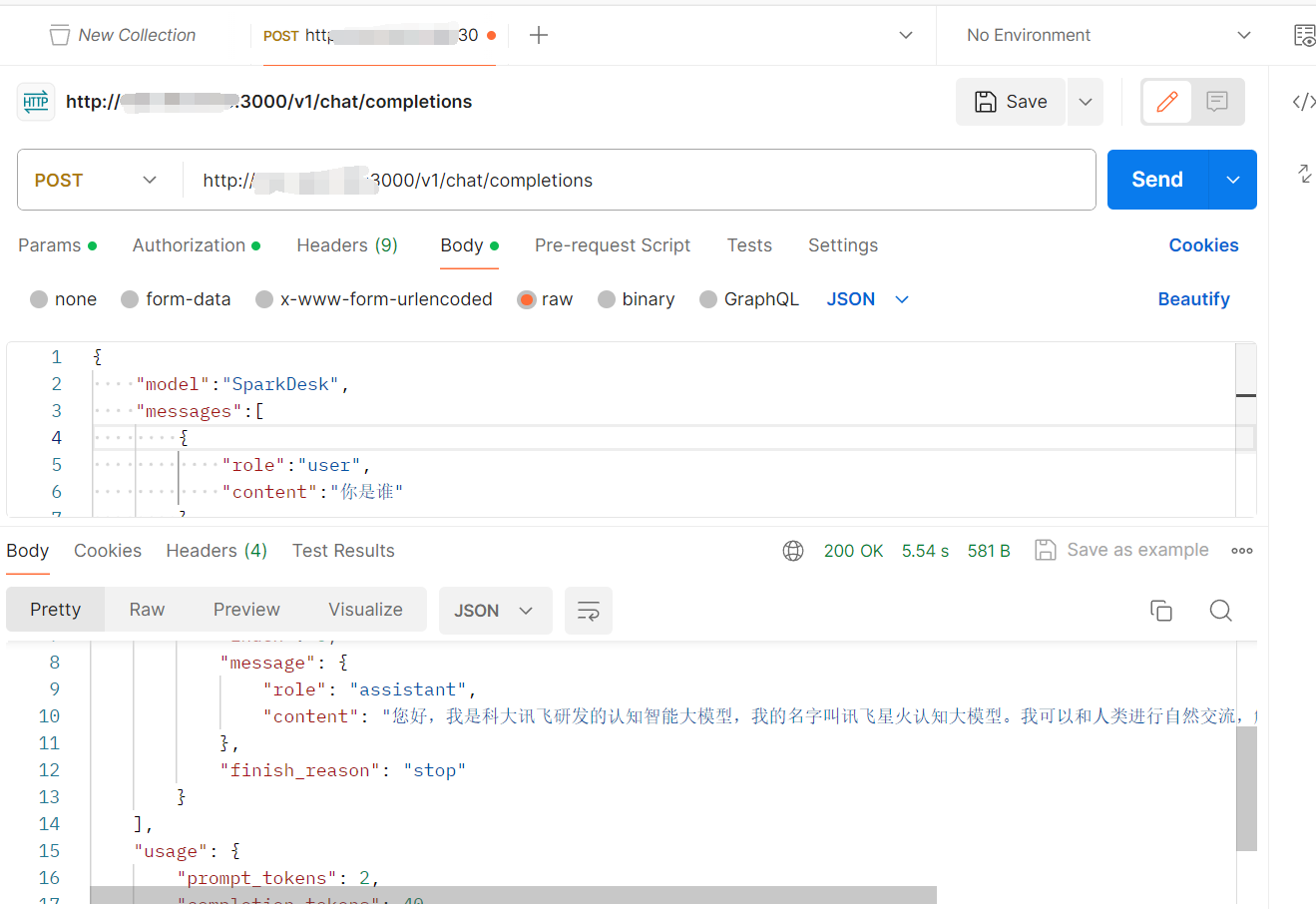Click the request URL input field
Image resolution: width=1316 pixels, height=909 pixels.
(x=639, y=181)
